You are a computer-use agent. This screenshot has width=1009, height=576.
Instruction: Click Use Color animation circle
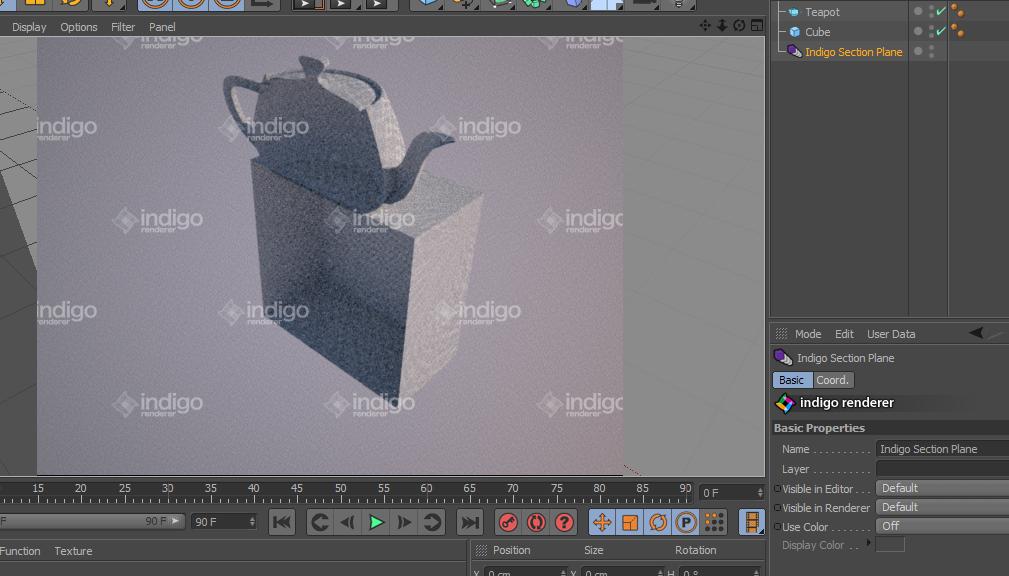pyautogui.click(x=777, y=526)
